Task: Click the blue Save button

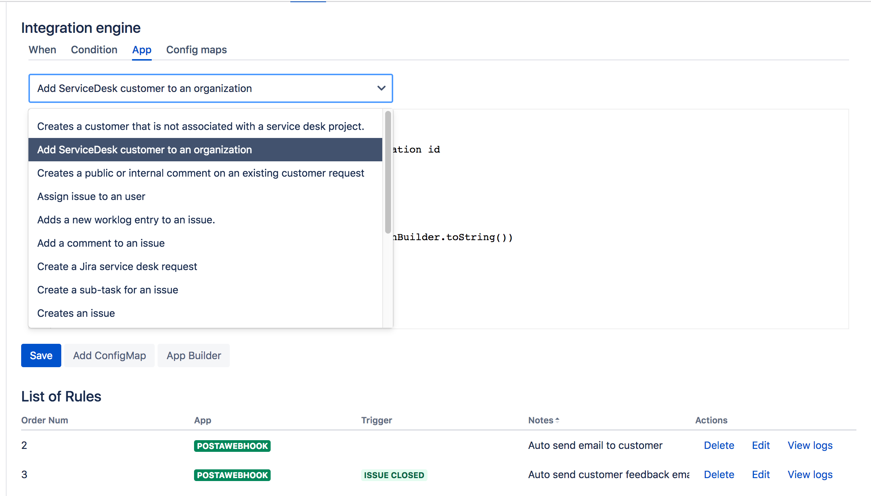Action: click(x=41, y=356)
